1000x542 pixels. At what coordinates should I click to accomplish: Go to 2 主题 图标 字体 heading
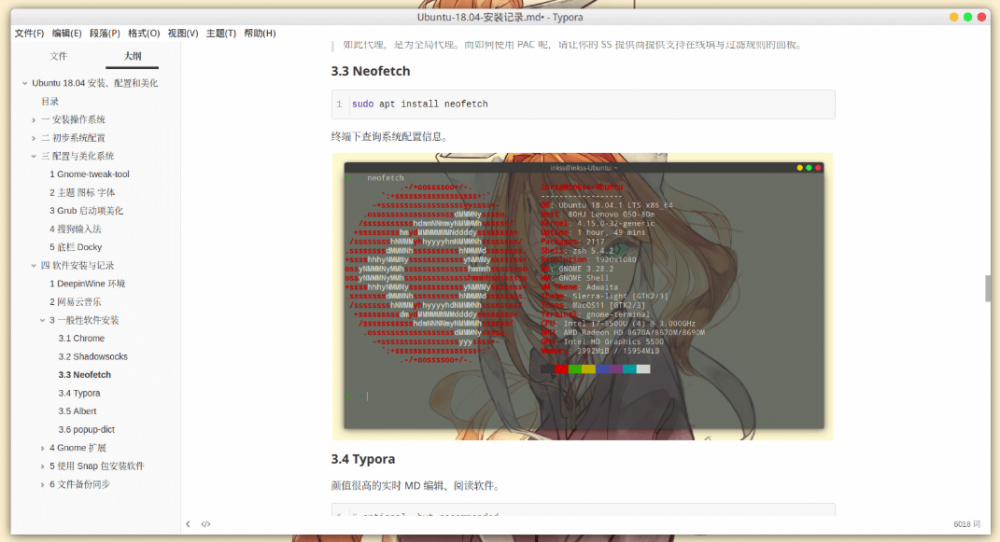click(x=82, y=193)
